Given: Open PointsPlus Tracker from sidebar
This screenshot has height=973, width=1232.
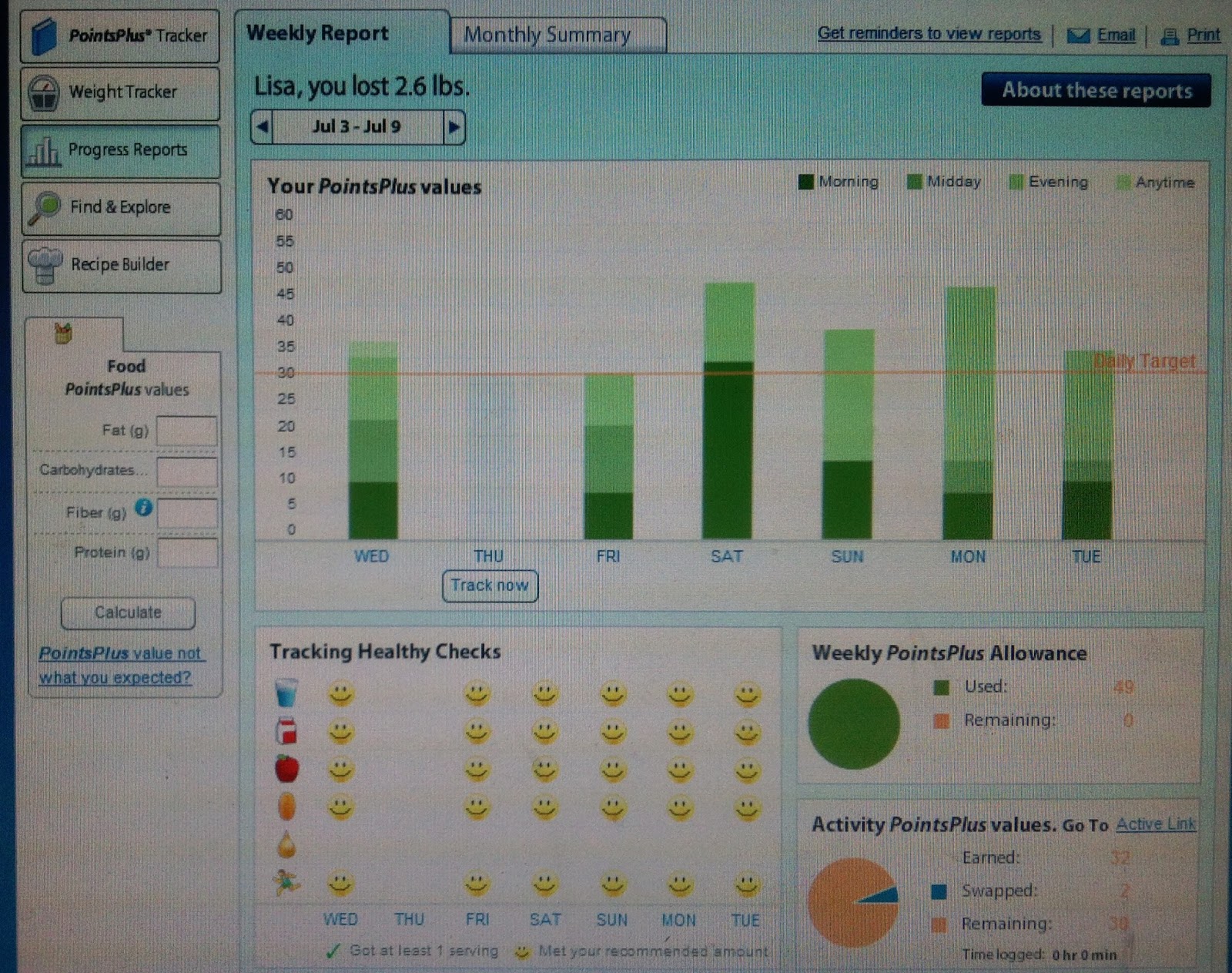Looking at the screenshot, I should tap(119, 35).
